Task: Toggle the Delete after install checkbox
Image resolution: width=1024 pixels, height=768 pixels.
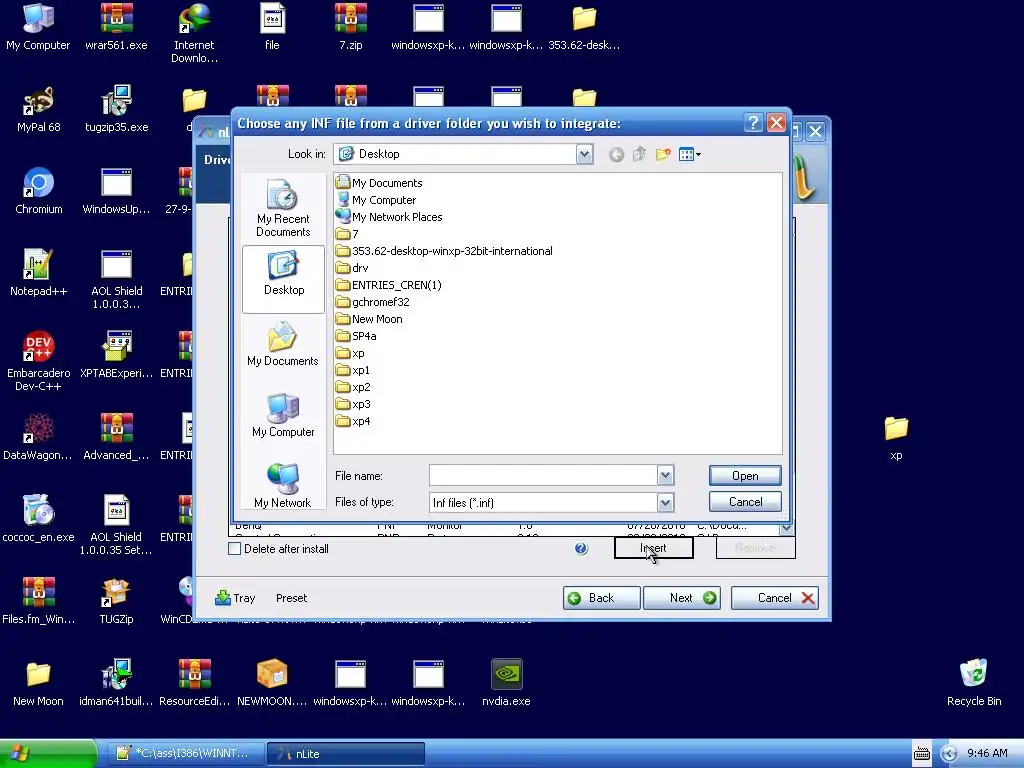Action: point(234,549)
